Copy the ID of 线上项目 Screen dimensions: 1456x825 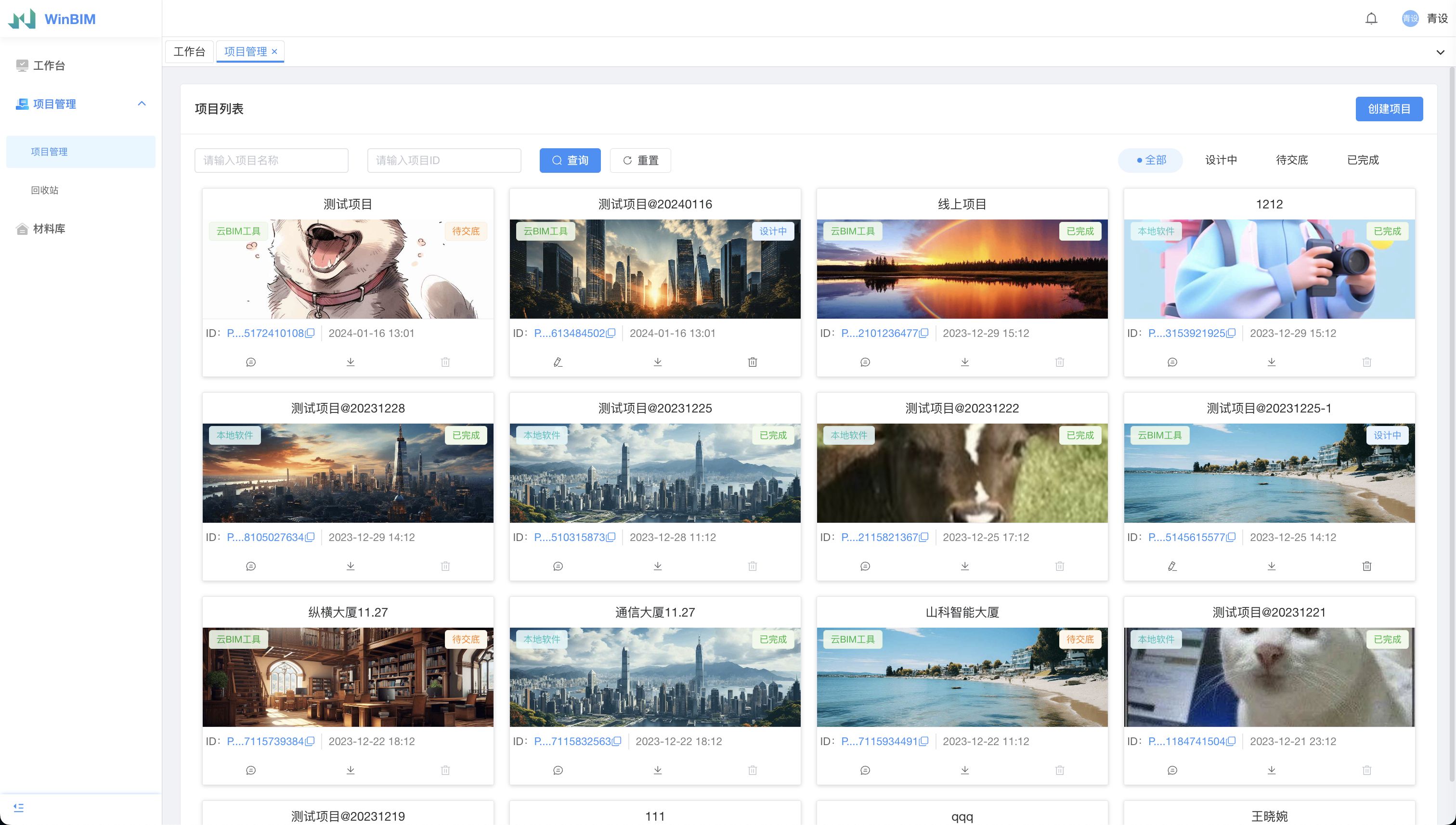click(924, 333)
